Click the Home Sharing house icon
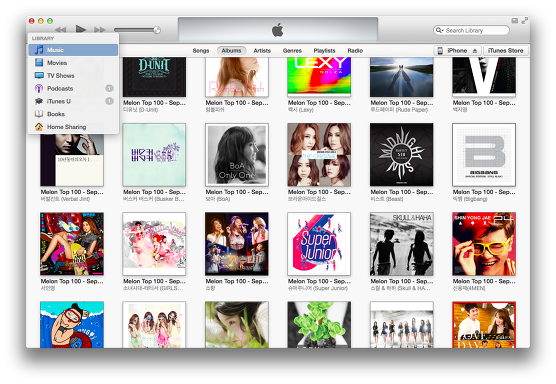Image resolution: width=556 pixels, height=384 pixels. [x=39, y=127]
